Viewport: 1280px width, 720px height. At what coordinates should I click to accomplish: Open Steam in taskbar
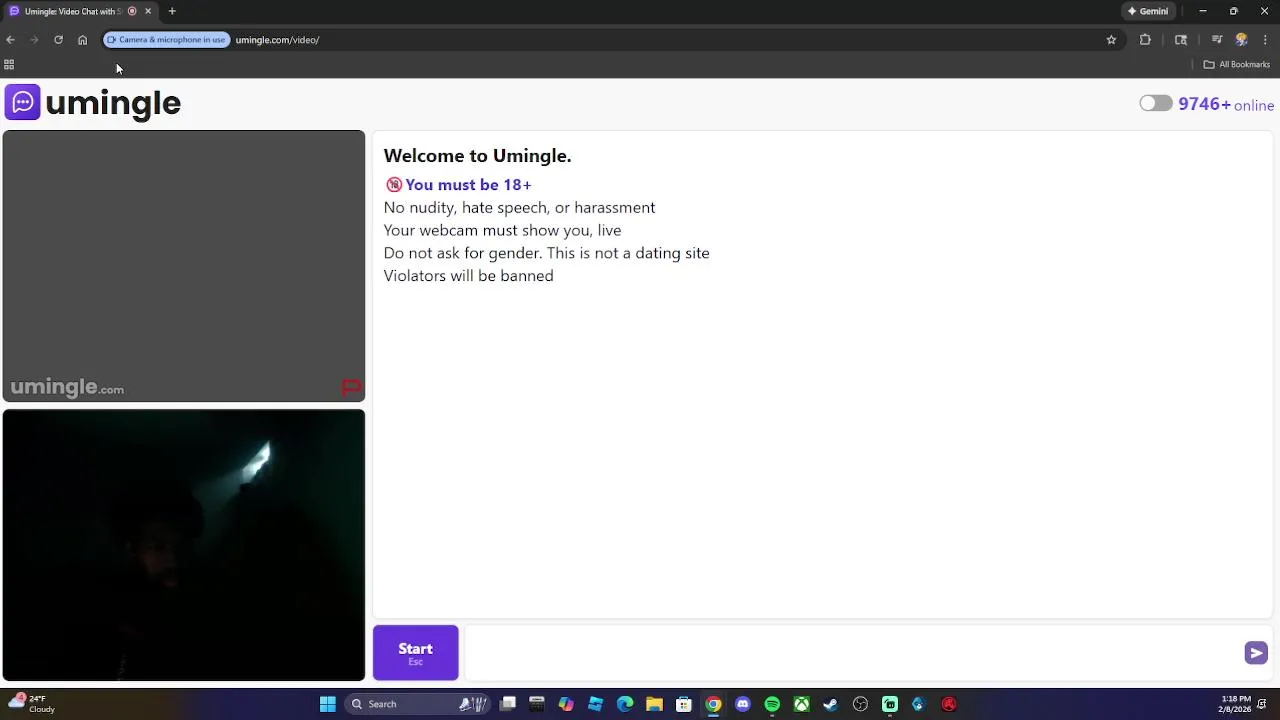pyautogui.click(x=831, y=704)
